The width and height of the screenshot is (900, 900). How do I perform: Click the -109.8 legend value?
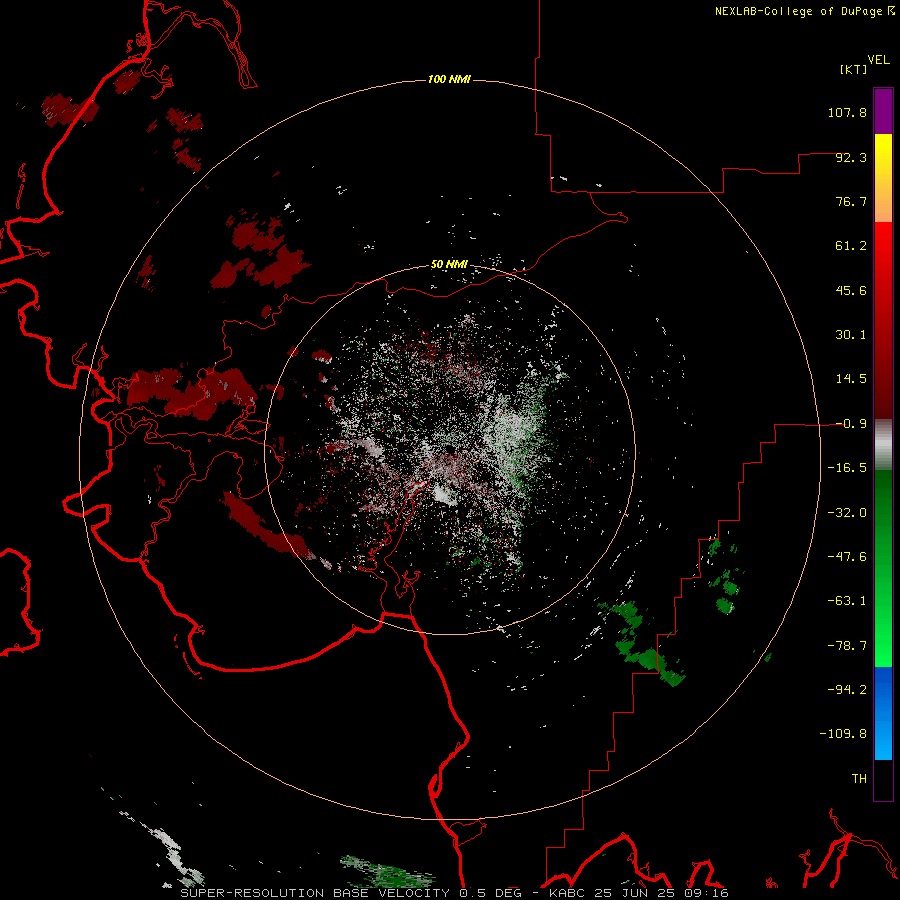(x=843, y=734)
